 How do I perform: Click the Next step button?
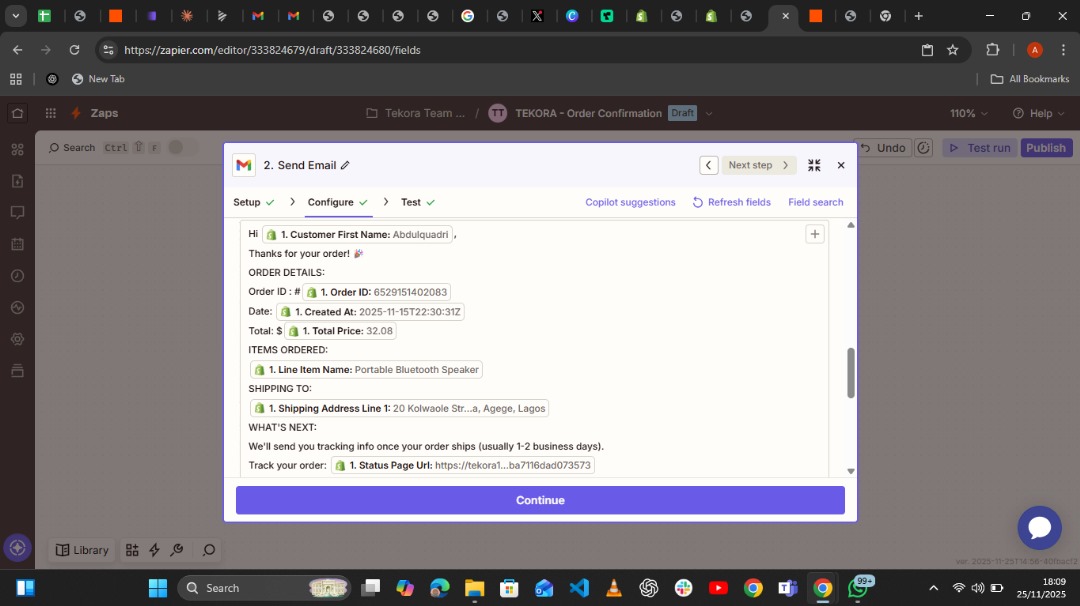point(758,165)
